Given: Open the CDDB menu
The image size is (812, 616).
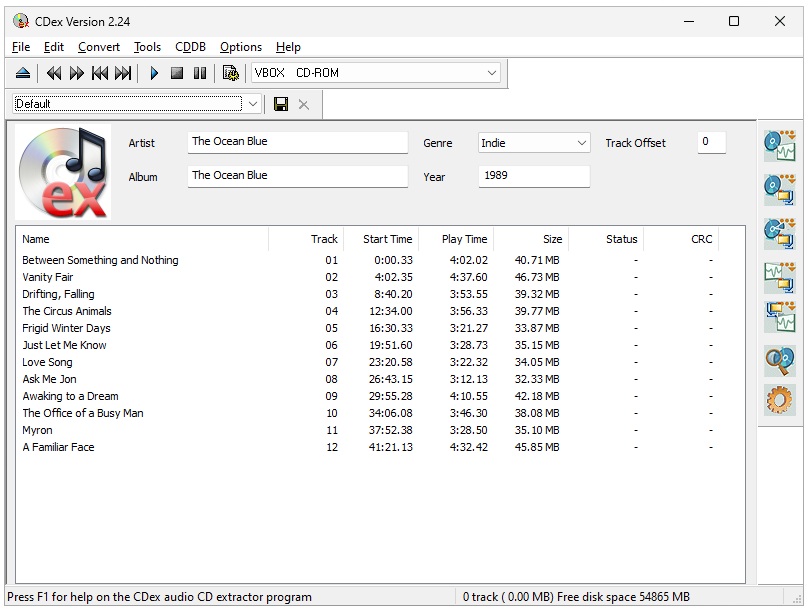Looking at the screenshot, I should (190, 47).
